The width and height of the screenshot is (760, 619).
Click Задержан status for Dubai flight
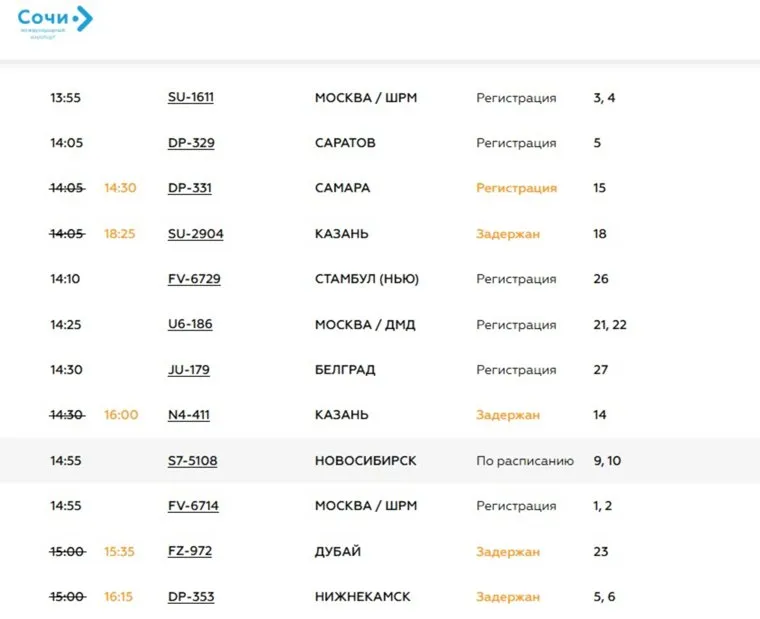pyautogui.click(x=507, y=552)
